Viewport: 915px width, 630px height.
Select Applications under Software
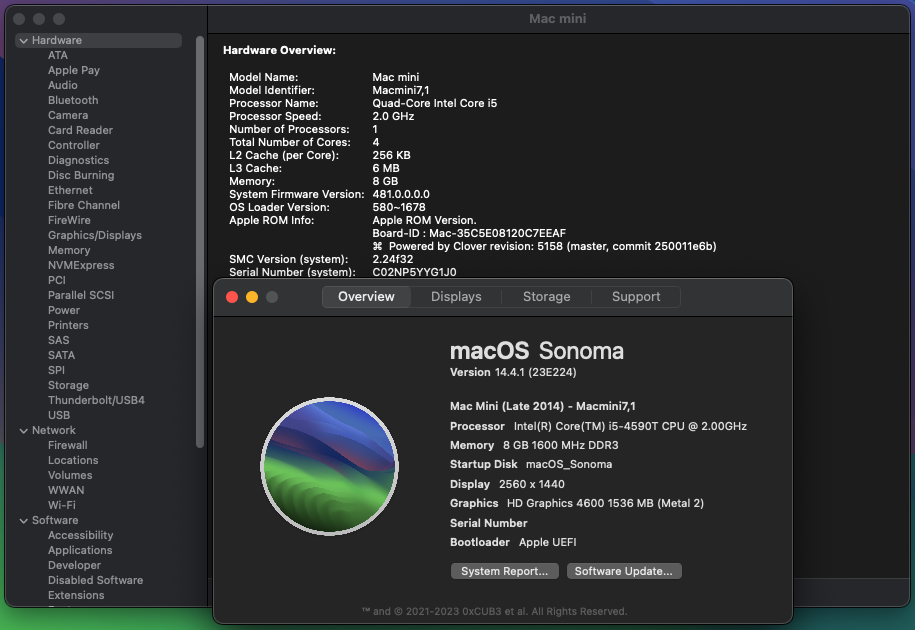point(80,550)
